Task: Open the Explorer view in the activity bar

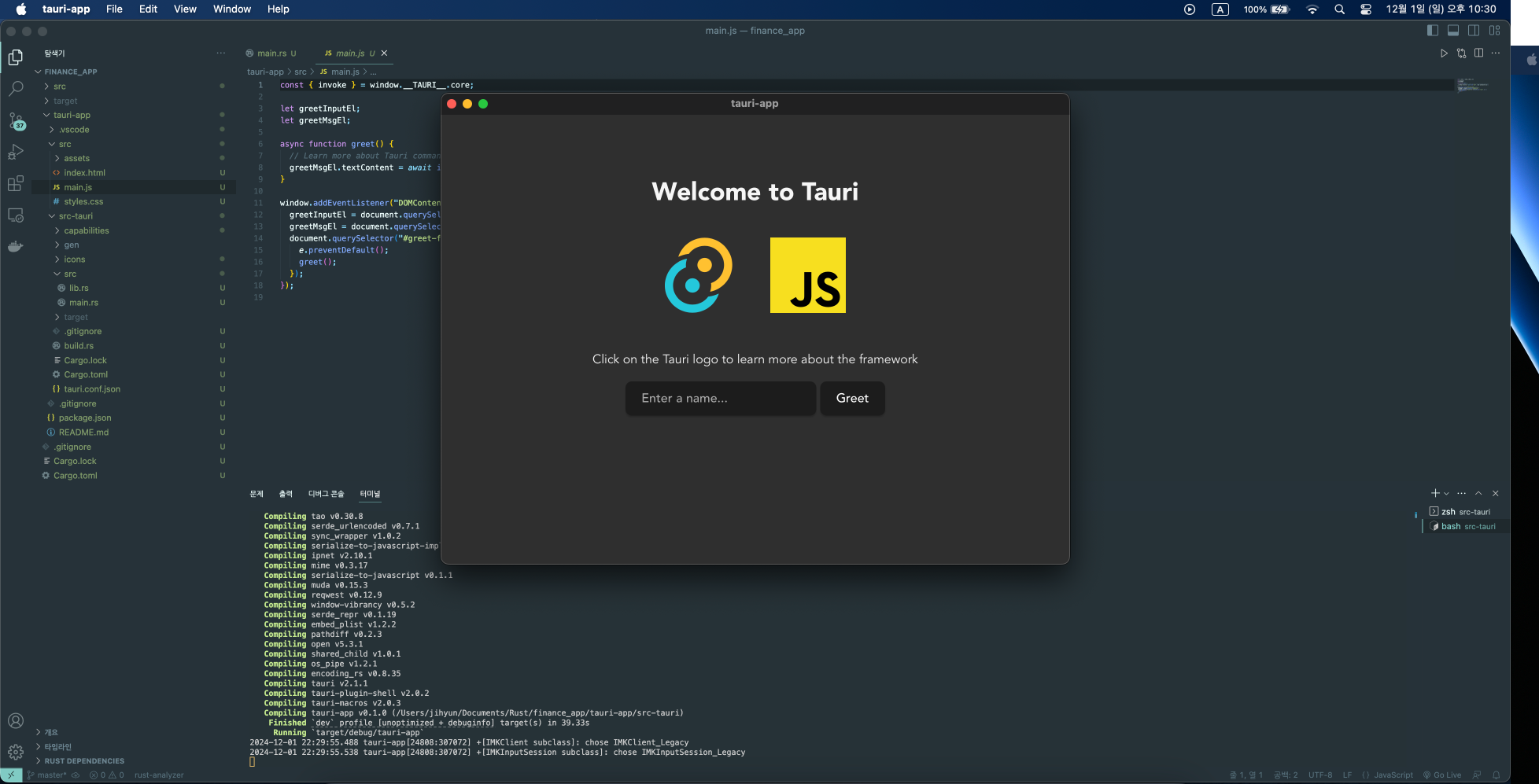Action: coord(16,57)
